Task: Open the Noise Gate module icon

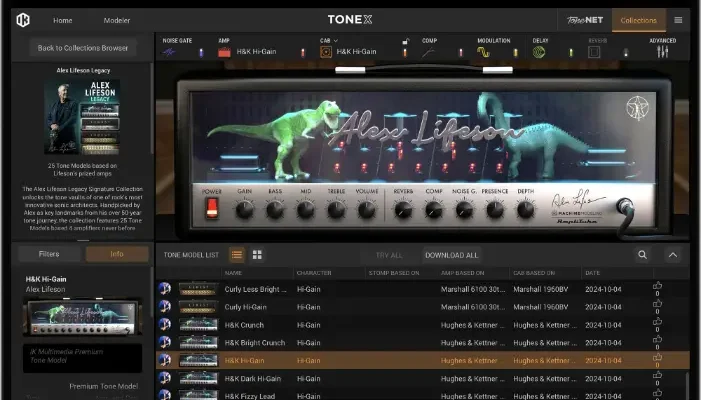Action: (169, 52)
